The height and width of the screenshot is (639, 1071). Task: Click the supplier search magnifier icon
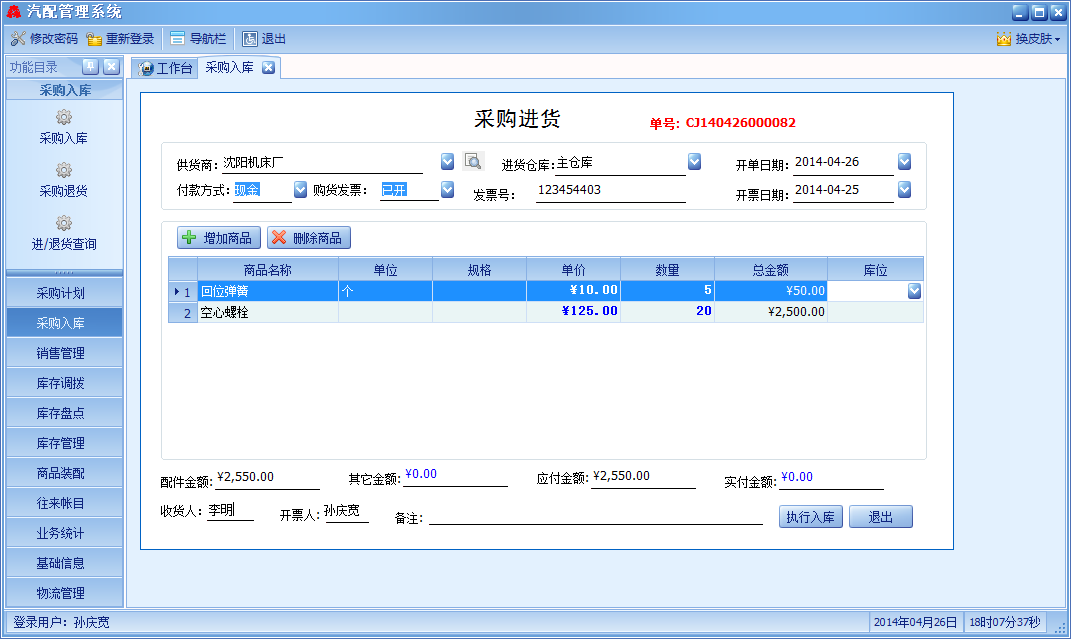tap(474, 161)
